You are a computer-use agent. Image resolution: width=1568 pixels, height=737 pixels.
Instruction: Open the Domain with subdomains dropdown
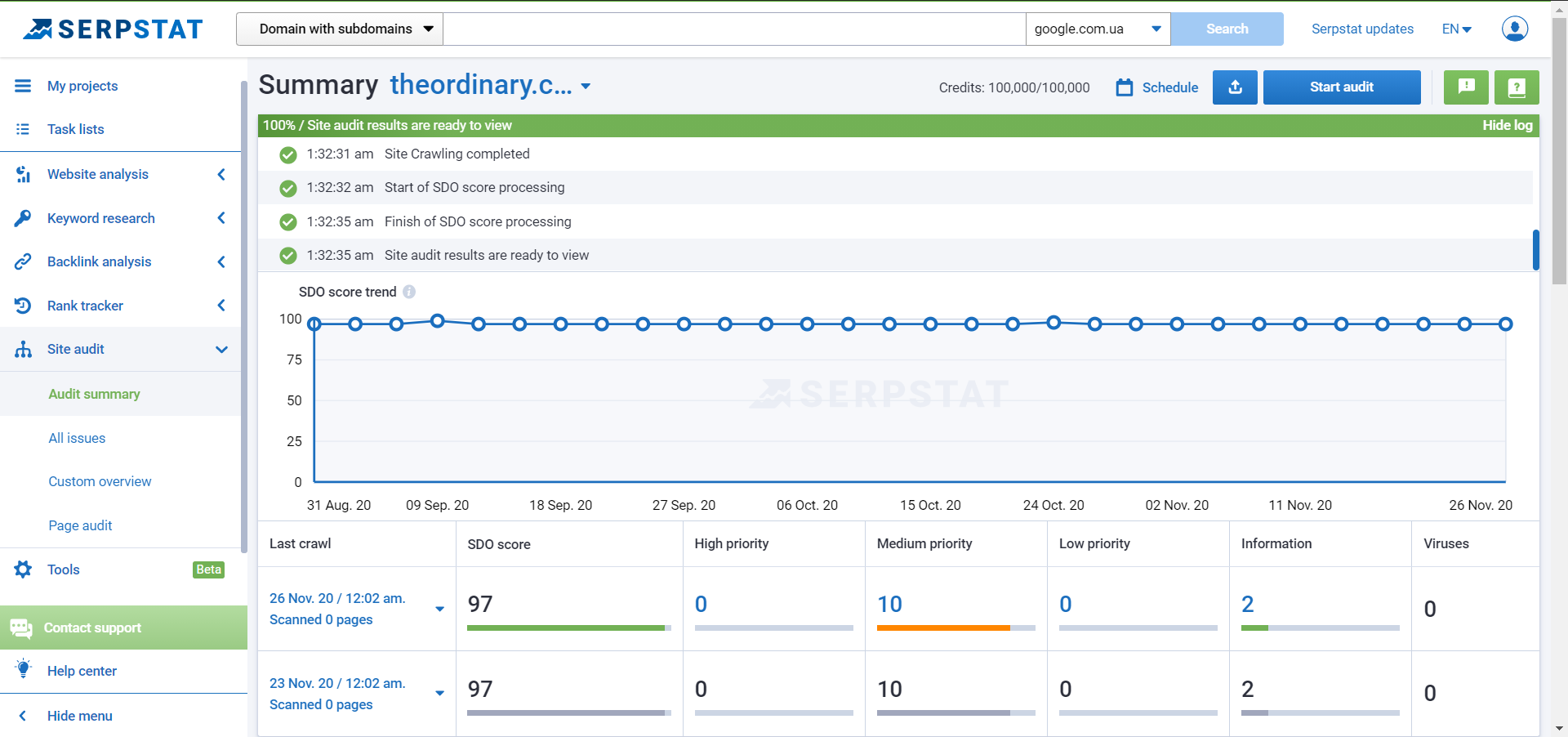[340, 29]
